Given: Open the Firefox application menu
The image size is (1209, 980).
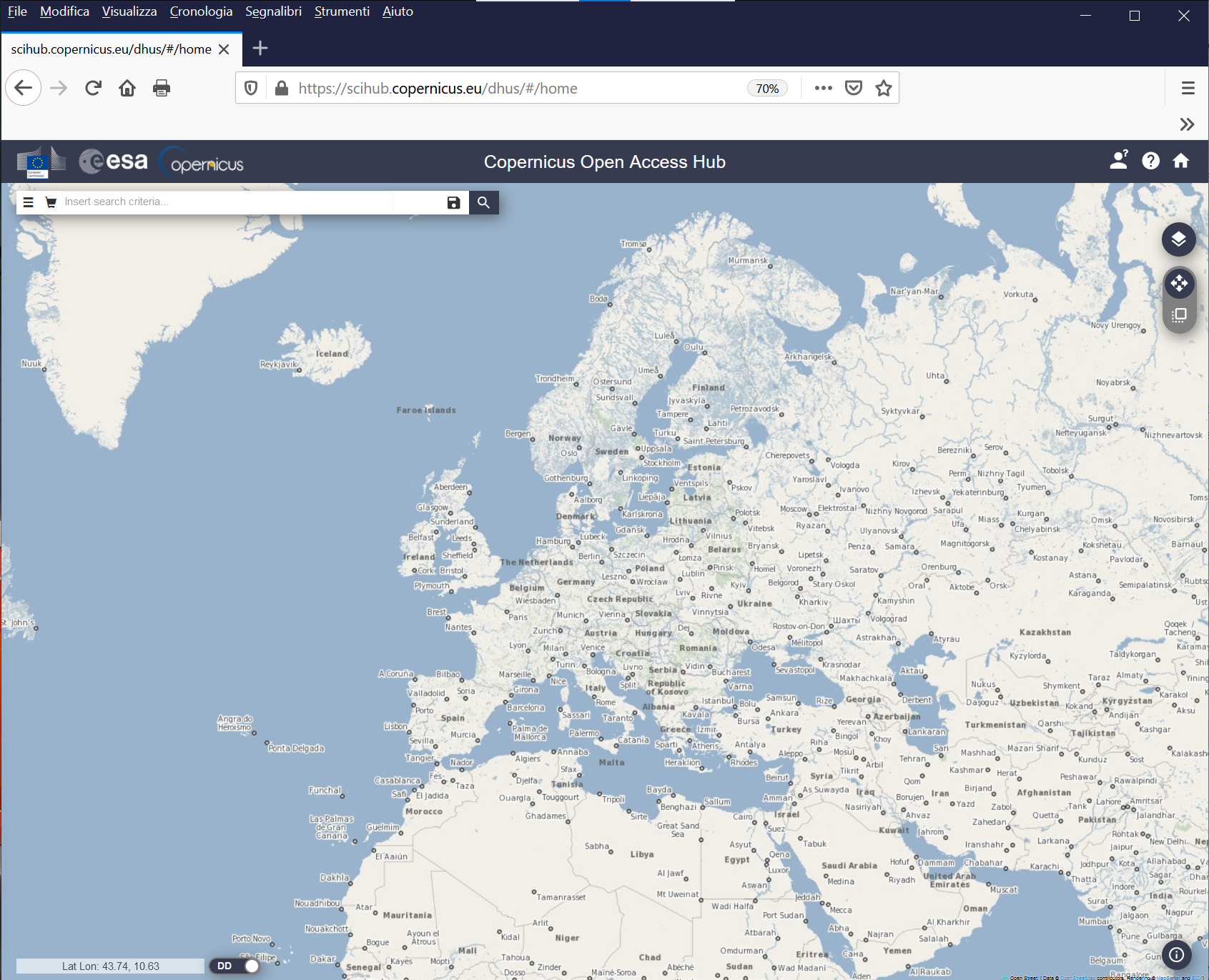Looking at the screenshot, I should [x=1188, y=88].
